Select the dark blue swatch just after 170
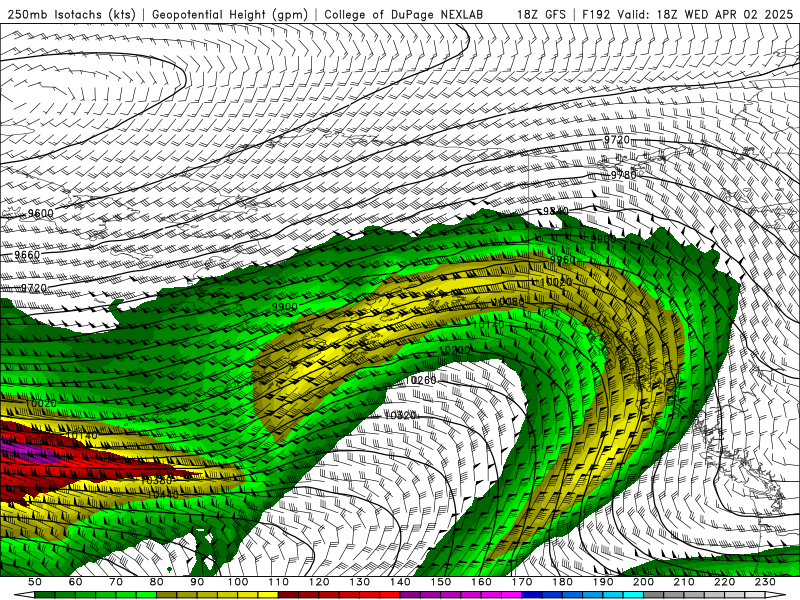The width and height of the screenshot is (800, 600). (532, 595)
